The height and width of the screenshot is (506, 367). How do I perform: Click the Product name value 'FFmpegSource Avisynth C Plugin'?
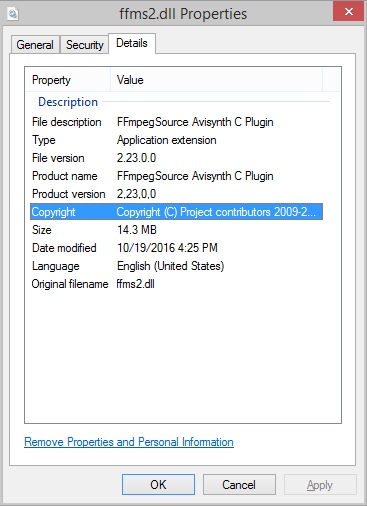click(x=195, y=176)
